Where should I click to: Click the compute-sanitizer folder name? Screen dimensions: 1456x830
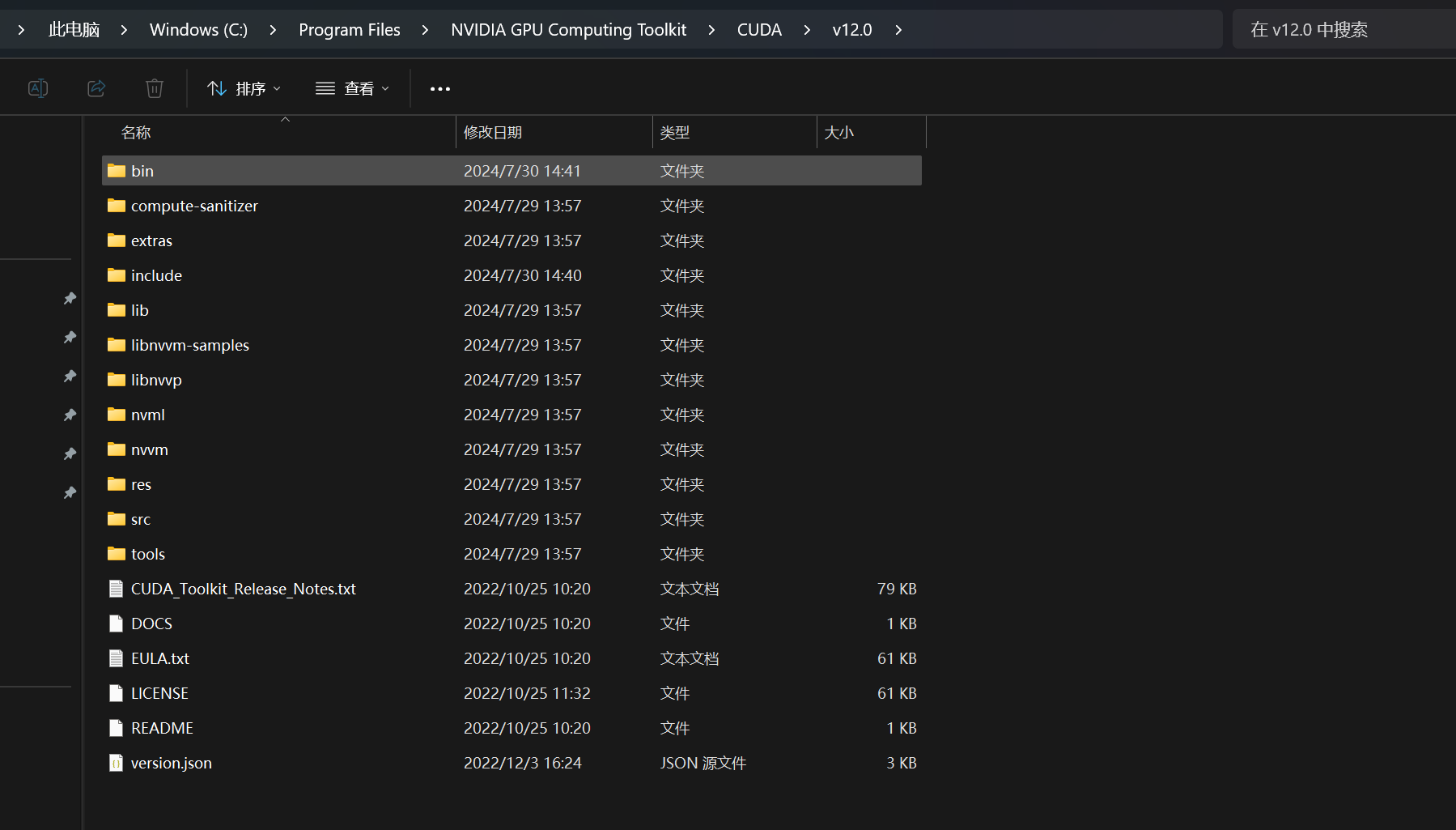[194, 206]
